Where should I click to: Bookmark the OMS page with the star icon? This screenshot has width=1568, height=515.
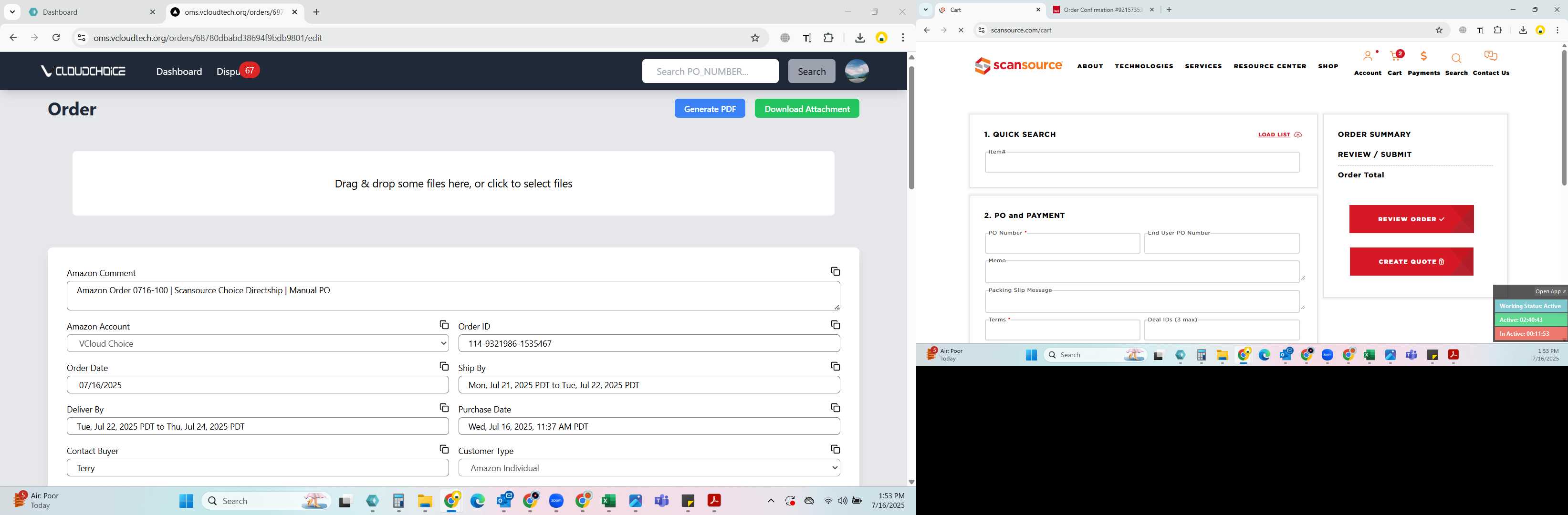(755, 38)
